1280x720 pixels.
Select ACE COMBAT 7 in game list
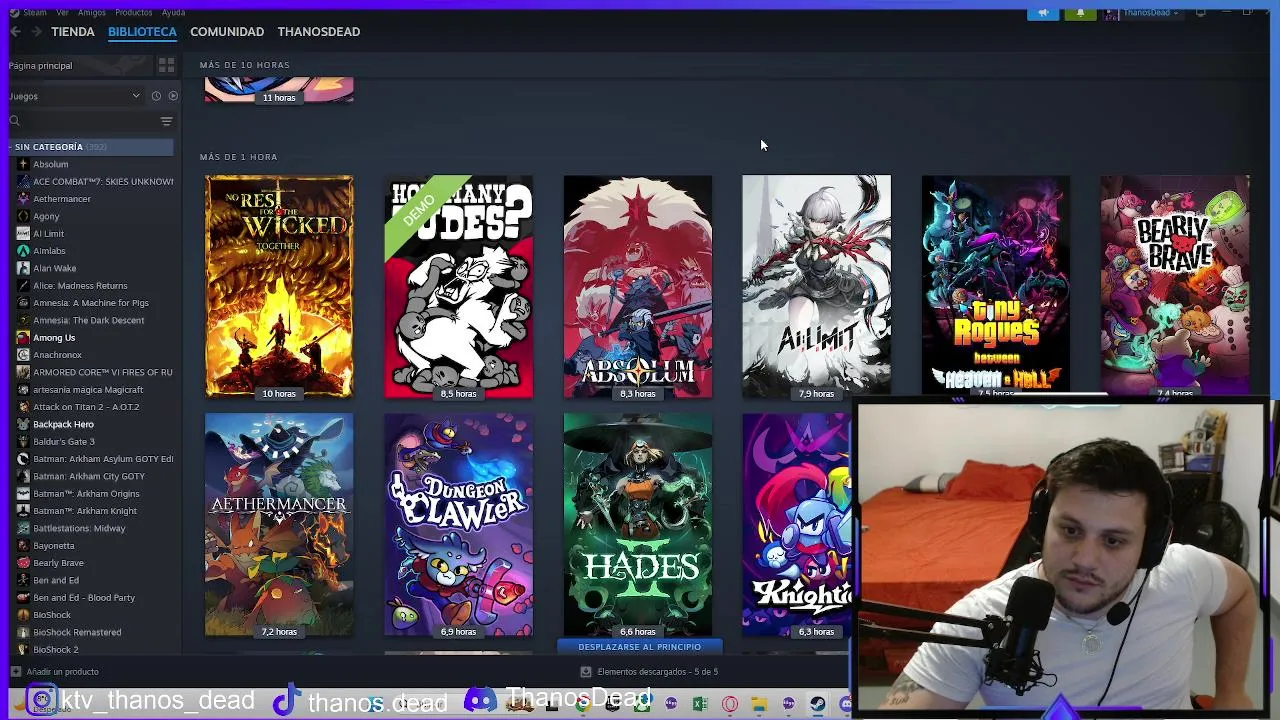click(103, 182)
